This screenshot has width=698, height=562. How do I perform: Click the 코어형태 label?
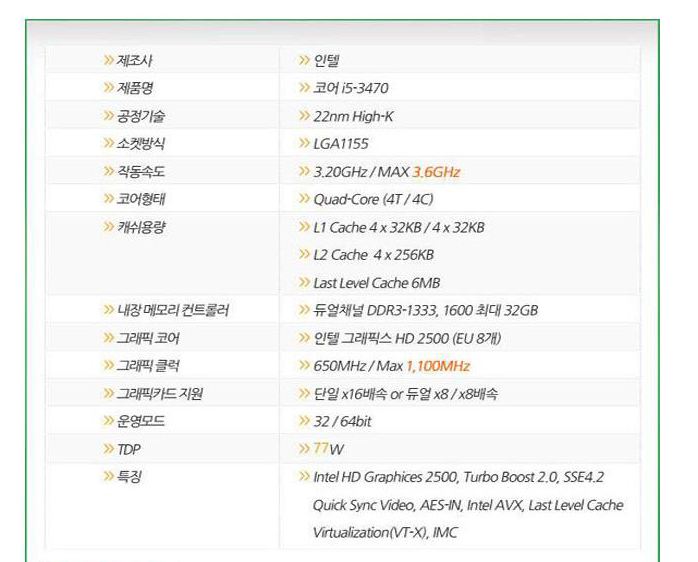point(141,199)
